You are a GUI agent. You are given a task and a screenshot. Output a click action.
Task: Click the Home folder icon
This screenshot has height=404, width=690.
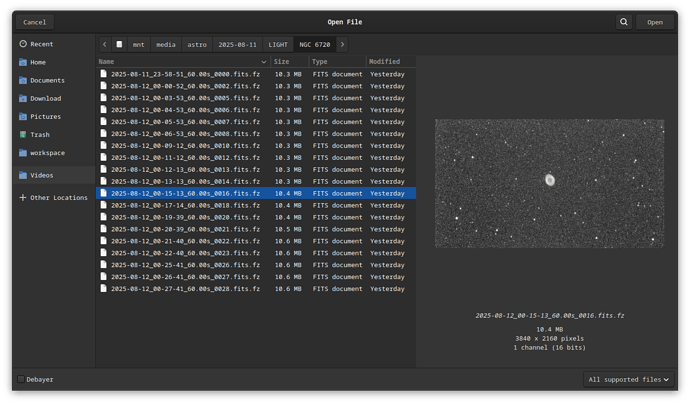[x=23, y=62]
